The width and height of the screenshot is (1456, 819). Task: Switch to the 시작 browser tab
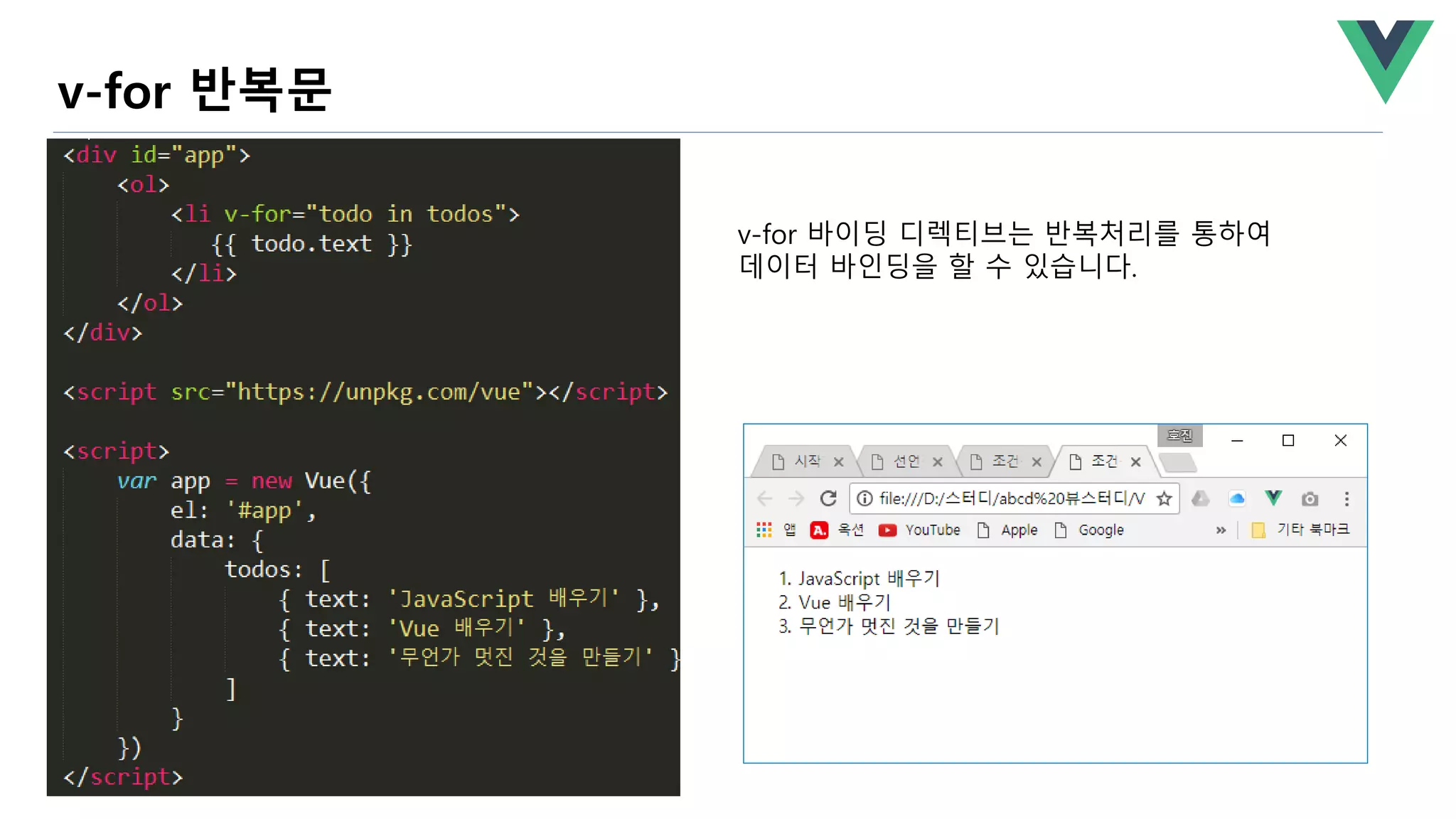(x=806, y=461)
